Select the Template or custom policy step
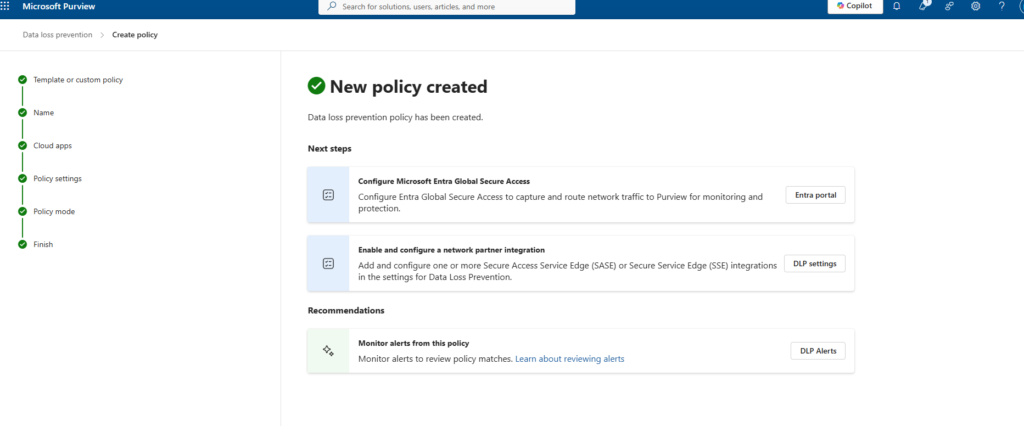Screen dimensions: 1024x426 (78, 80)
